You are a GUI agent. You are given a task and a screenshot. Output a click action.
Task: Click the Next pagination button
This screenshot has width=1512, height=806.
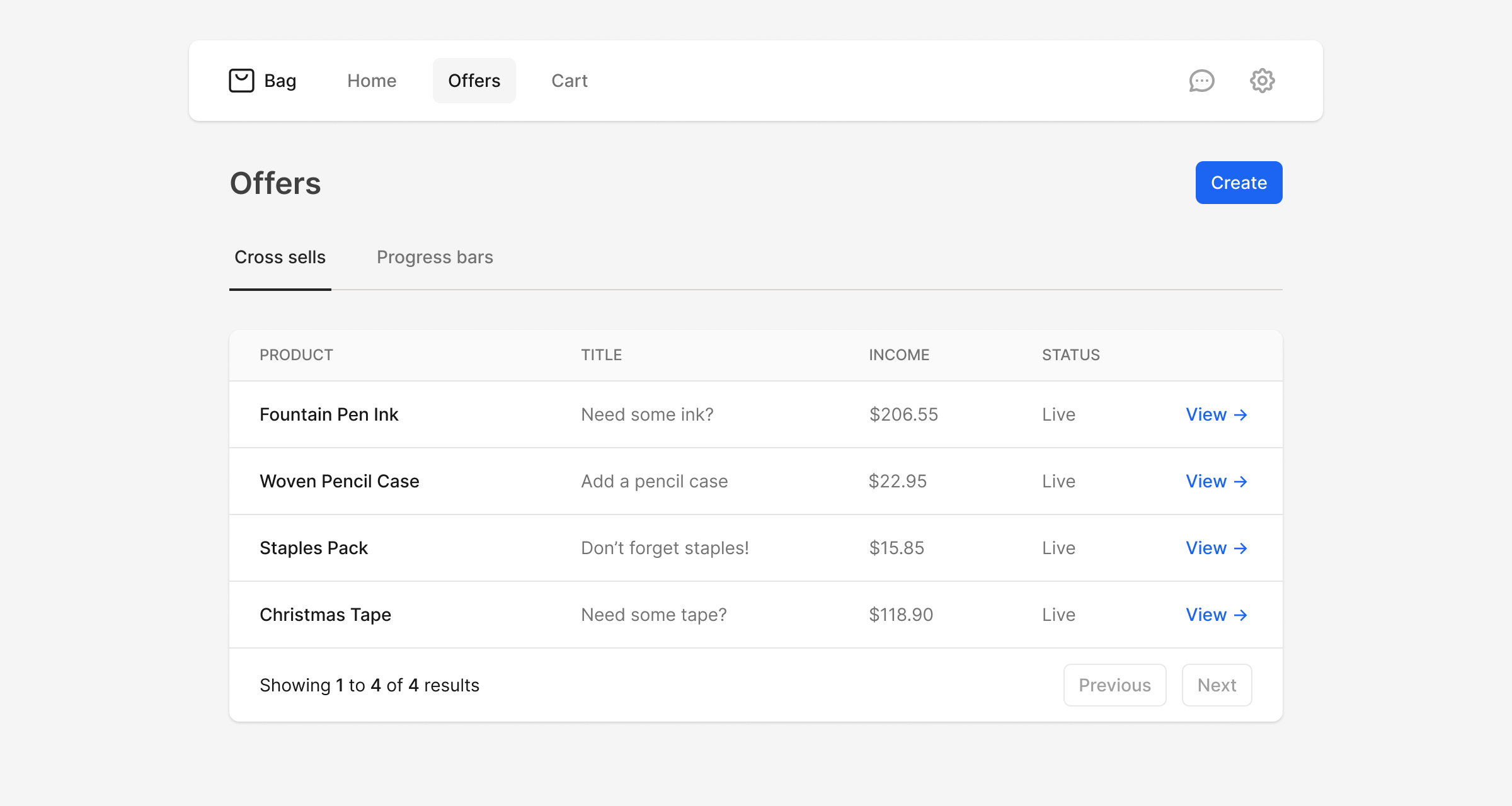coord(1217,684)
